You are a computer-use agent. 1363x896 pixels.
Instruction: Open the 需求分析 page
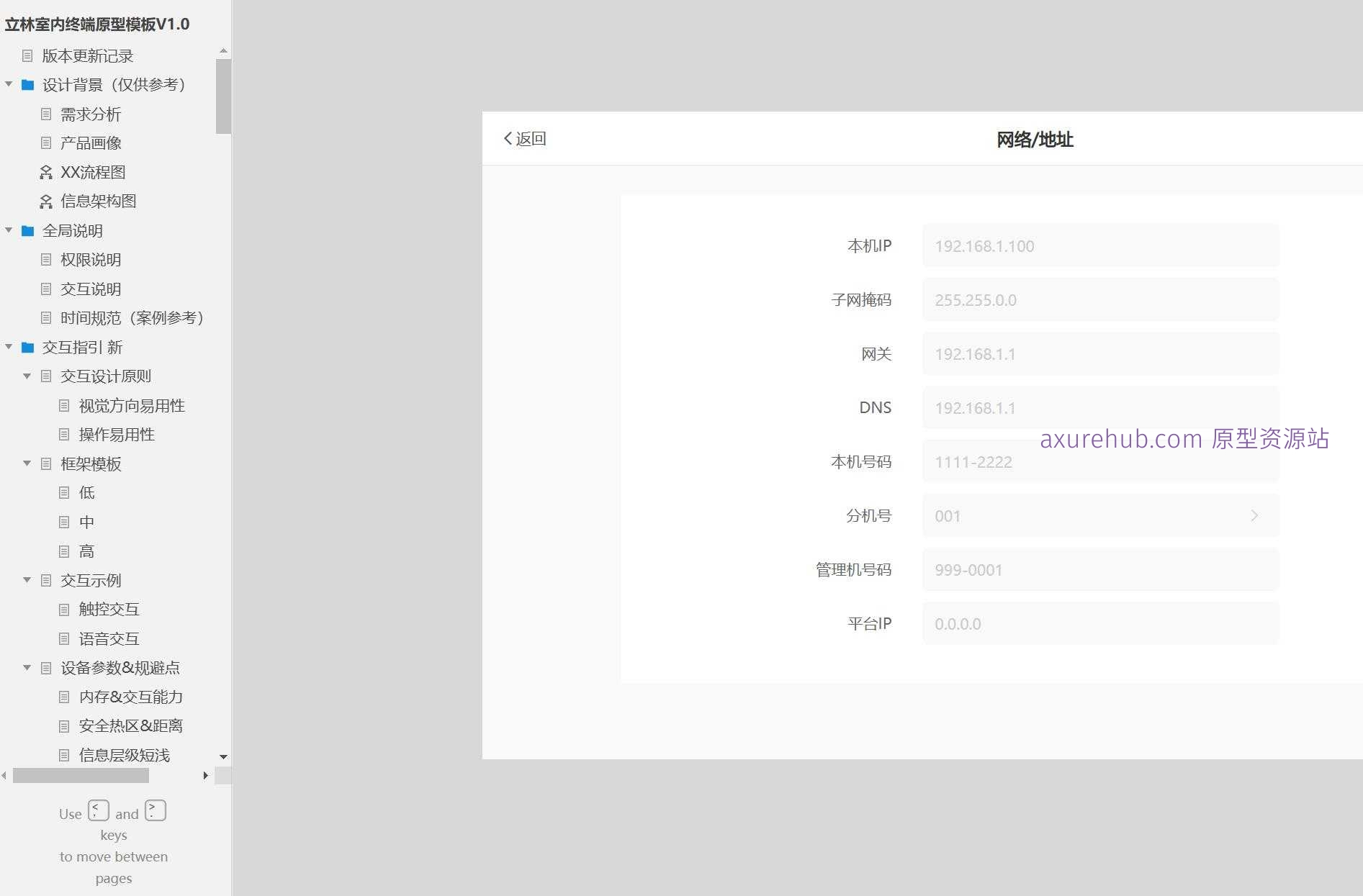click(x=91, y=114)
